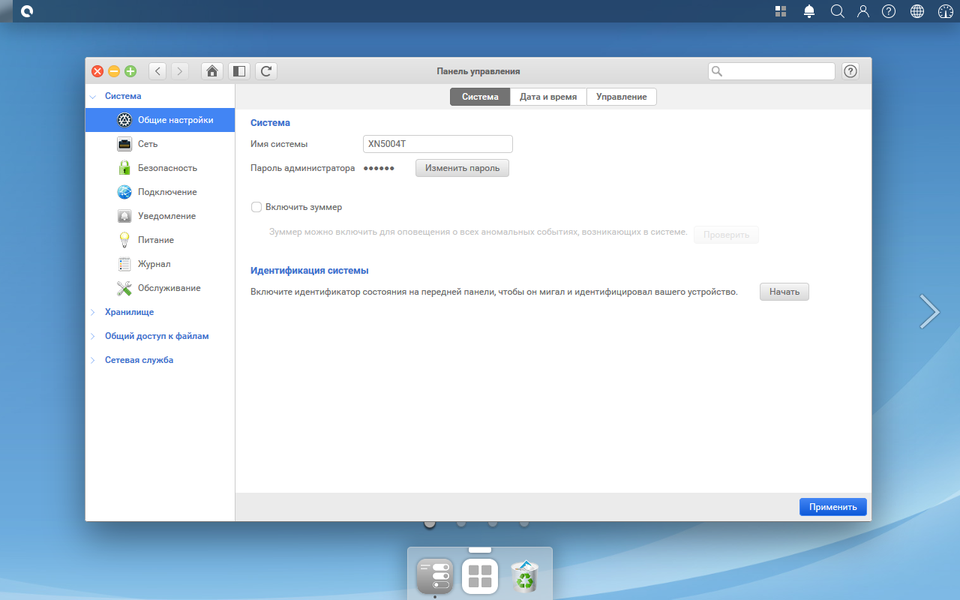Open notifications bell in top bar
The width and height of the screenshot is (960, 600).
tap(809, 11)
